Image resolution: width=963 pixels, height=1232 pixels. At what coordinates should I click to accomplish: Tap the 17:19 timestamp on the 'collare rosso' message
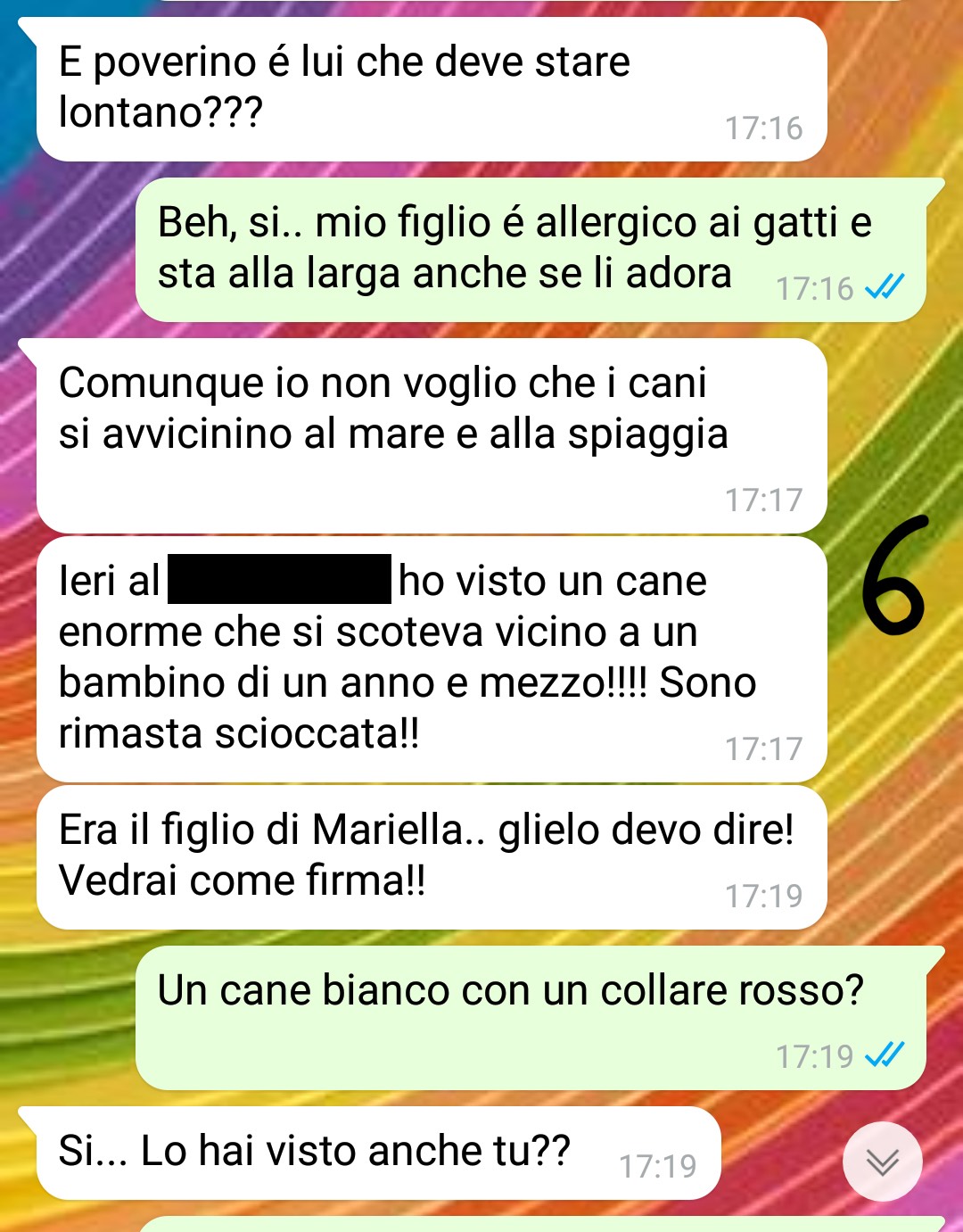point(814,1057)
